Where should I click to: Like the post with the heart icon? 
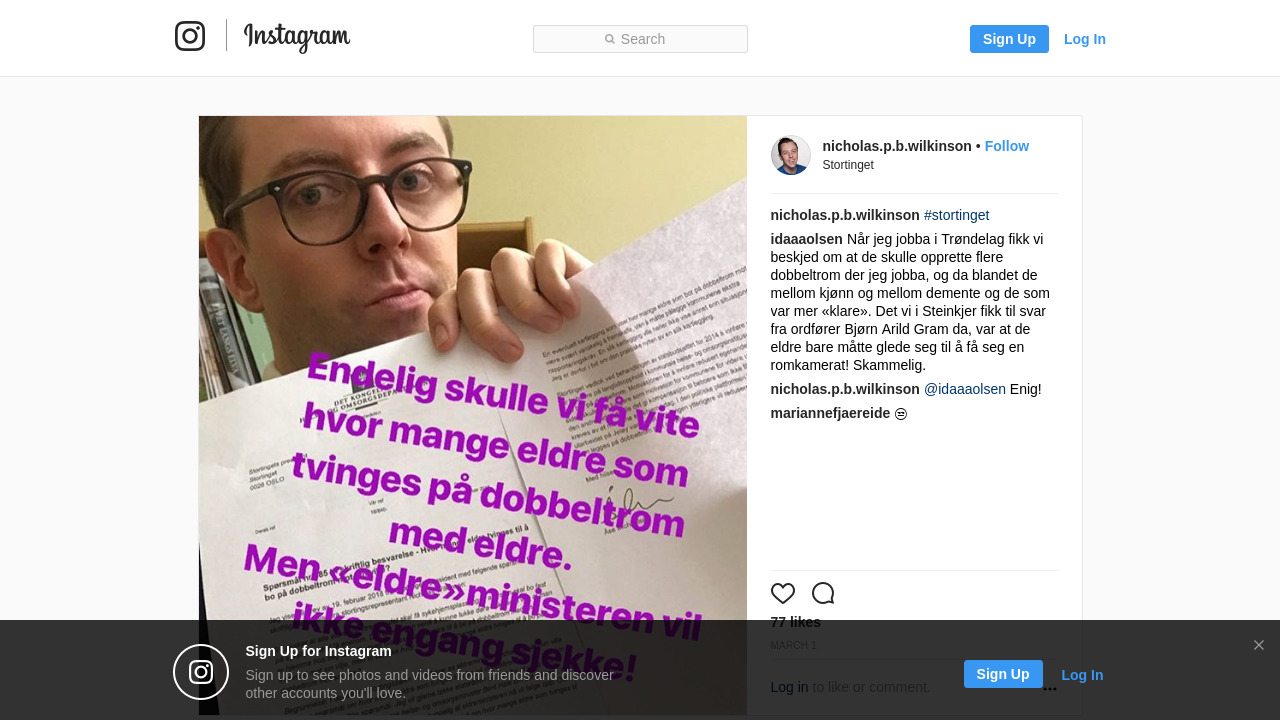coord(783,593)
